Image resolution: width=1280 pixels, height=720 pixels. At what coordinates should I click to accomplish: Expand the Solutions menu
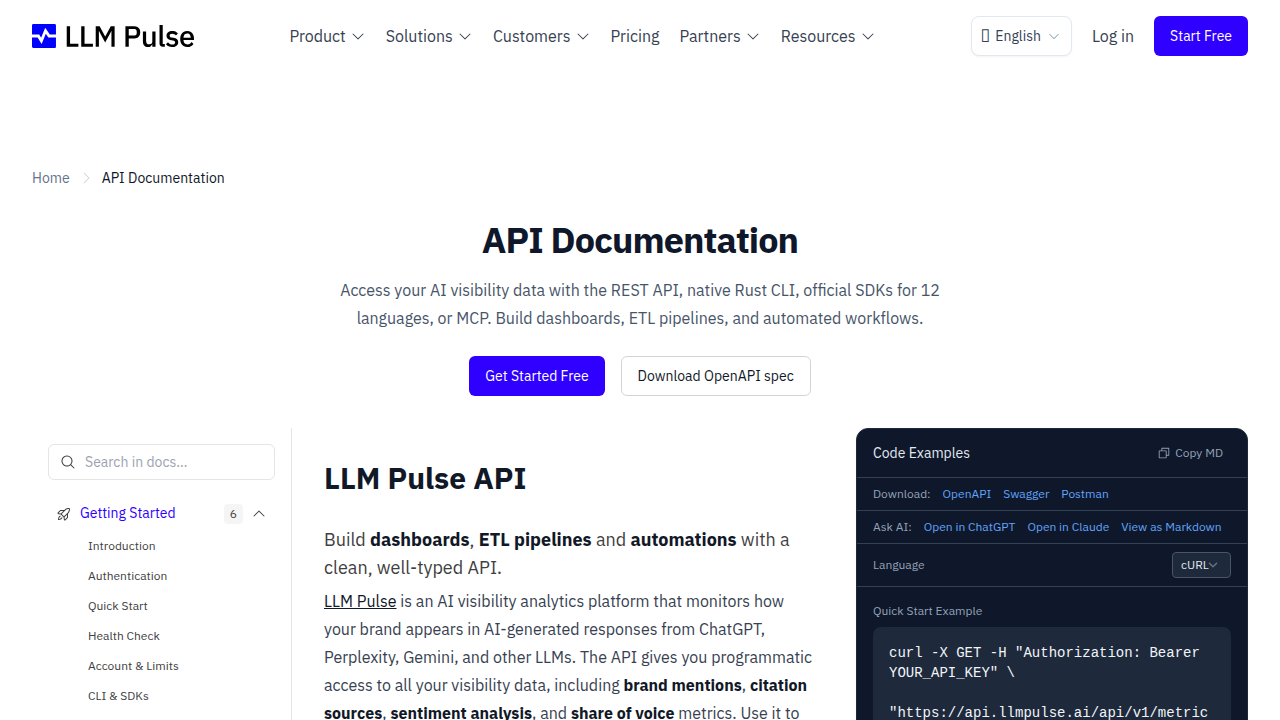(x=428, y=36)
